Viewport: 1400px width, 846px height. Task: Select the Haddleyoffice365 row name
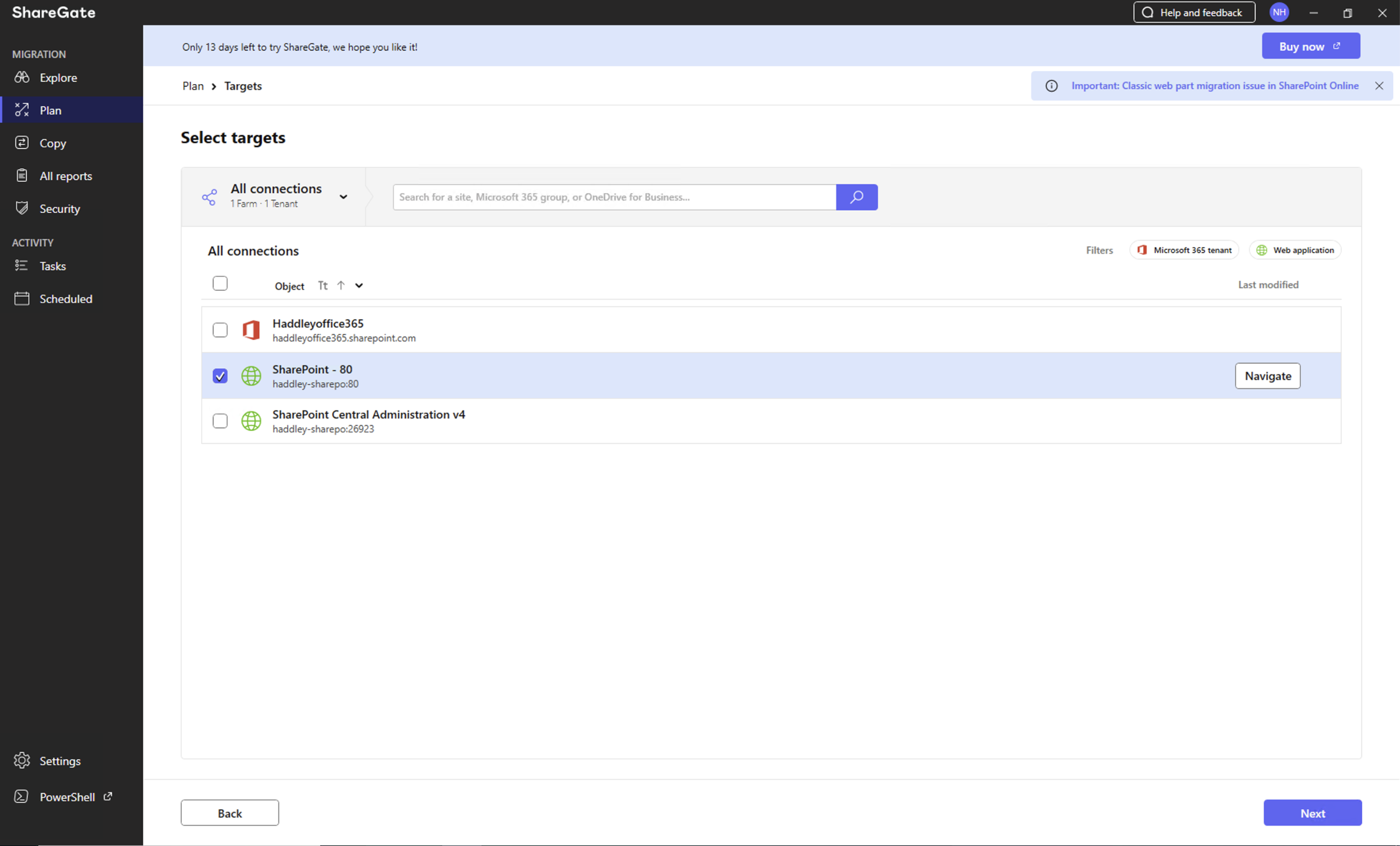tap(318, 323)
